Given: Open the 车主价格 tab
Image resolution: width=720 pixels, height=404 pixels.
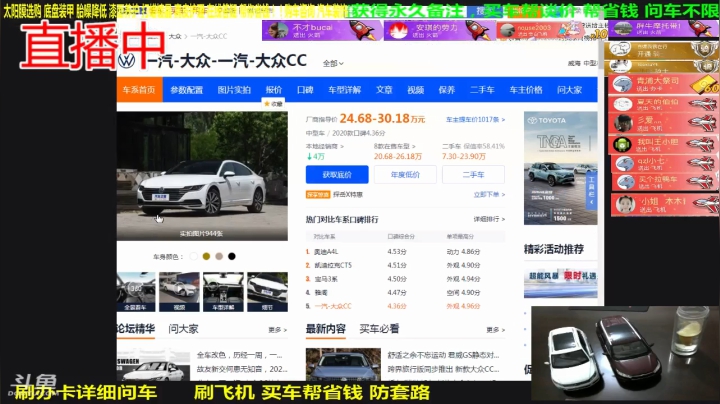Looking at the screenshot, I should click(x=526, y=90).
